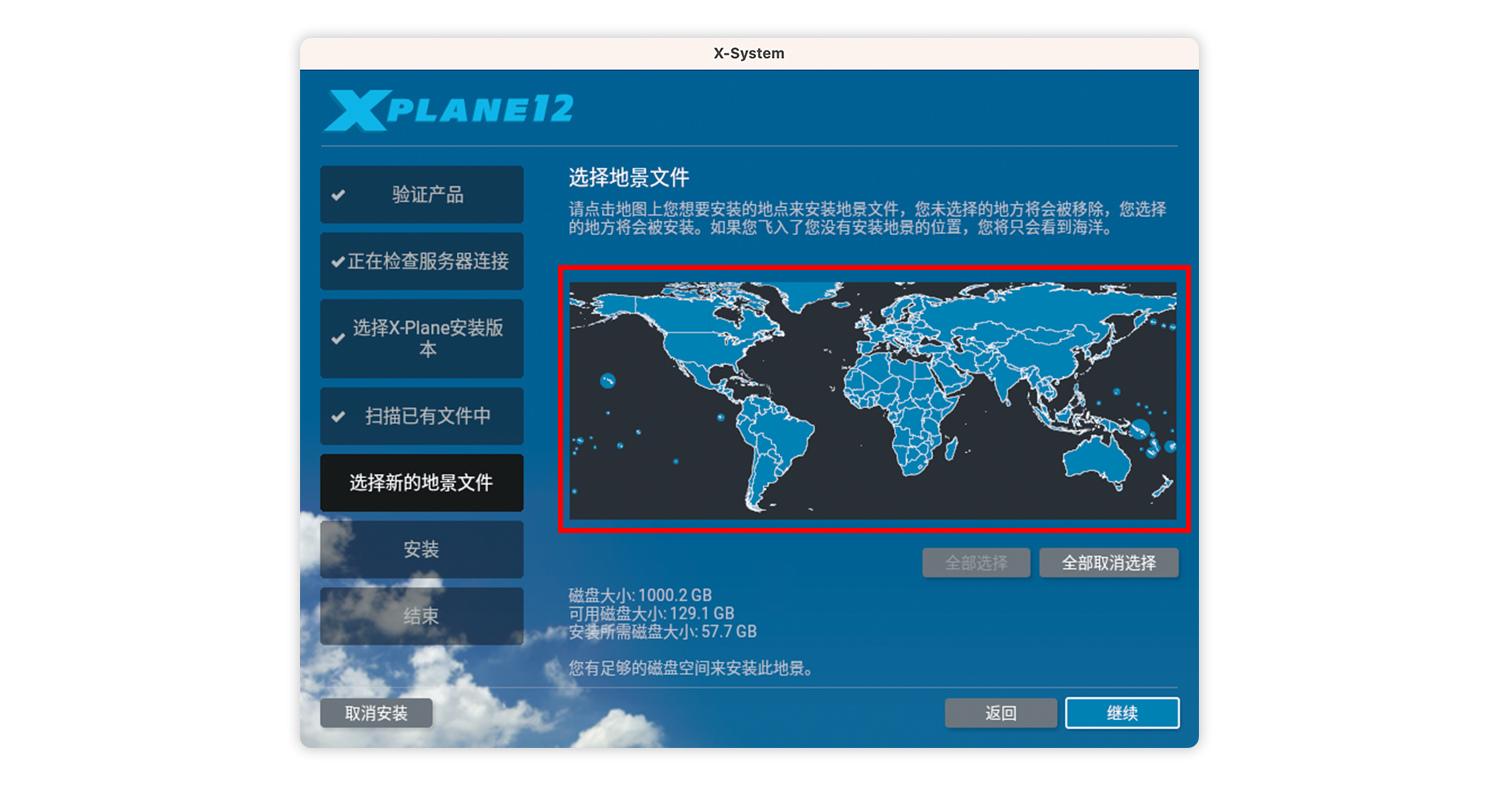Click the 安装所需磁盘大小: 57.7 GB text
Screen dimensions: 1500x787
[x=662, y=631]
